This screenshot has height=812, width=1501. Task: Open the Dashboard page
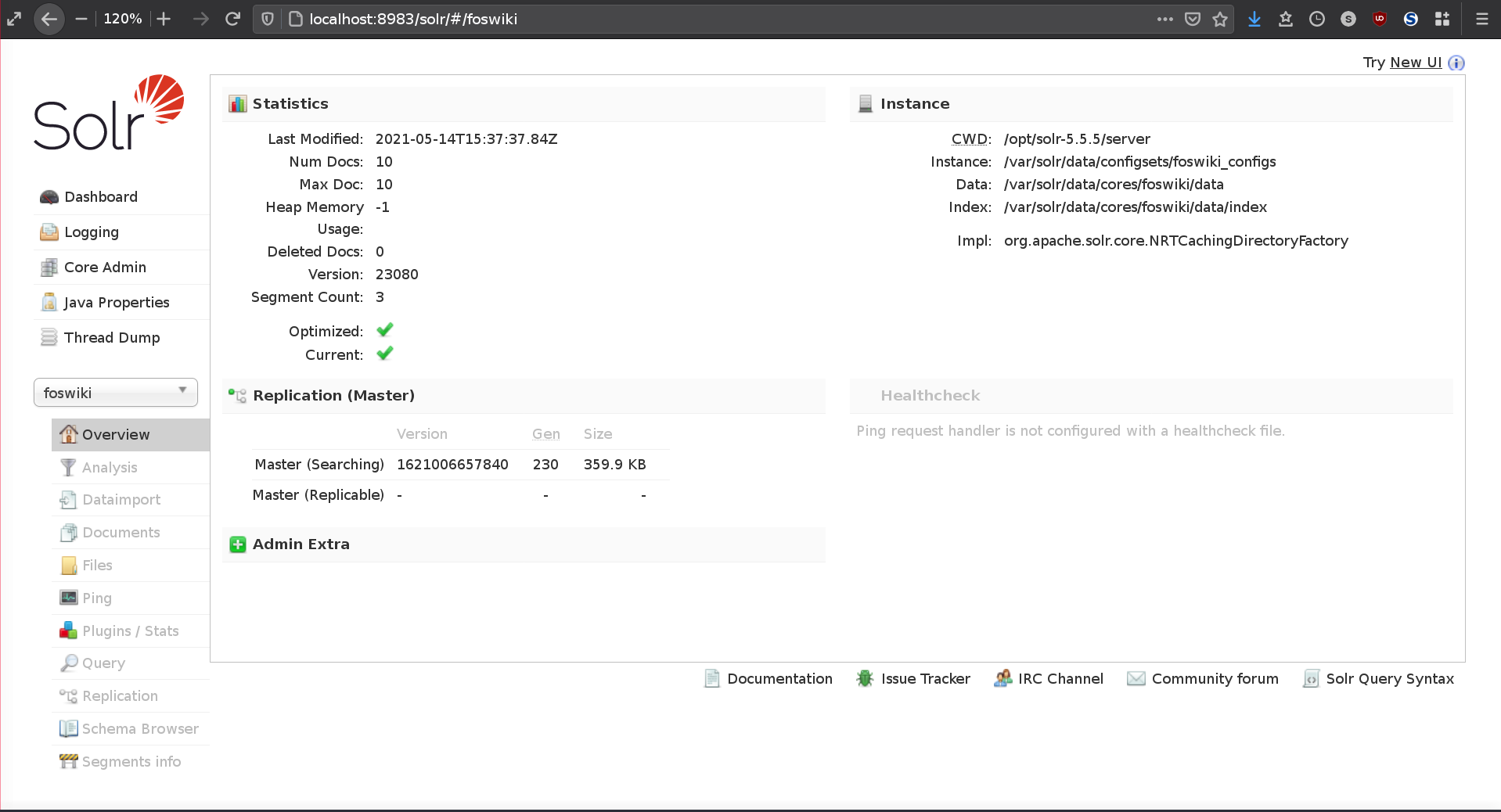pos(101,197)
